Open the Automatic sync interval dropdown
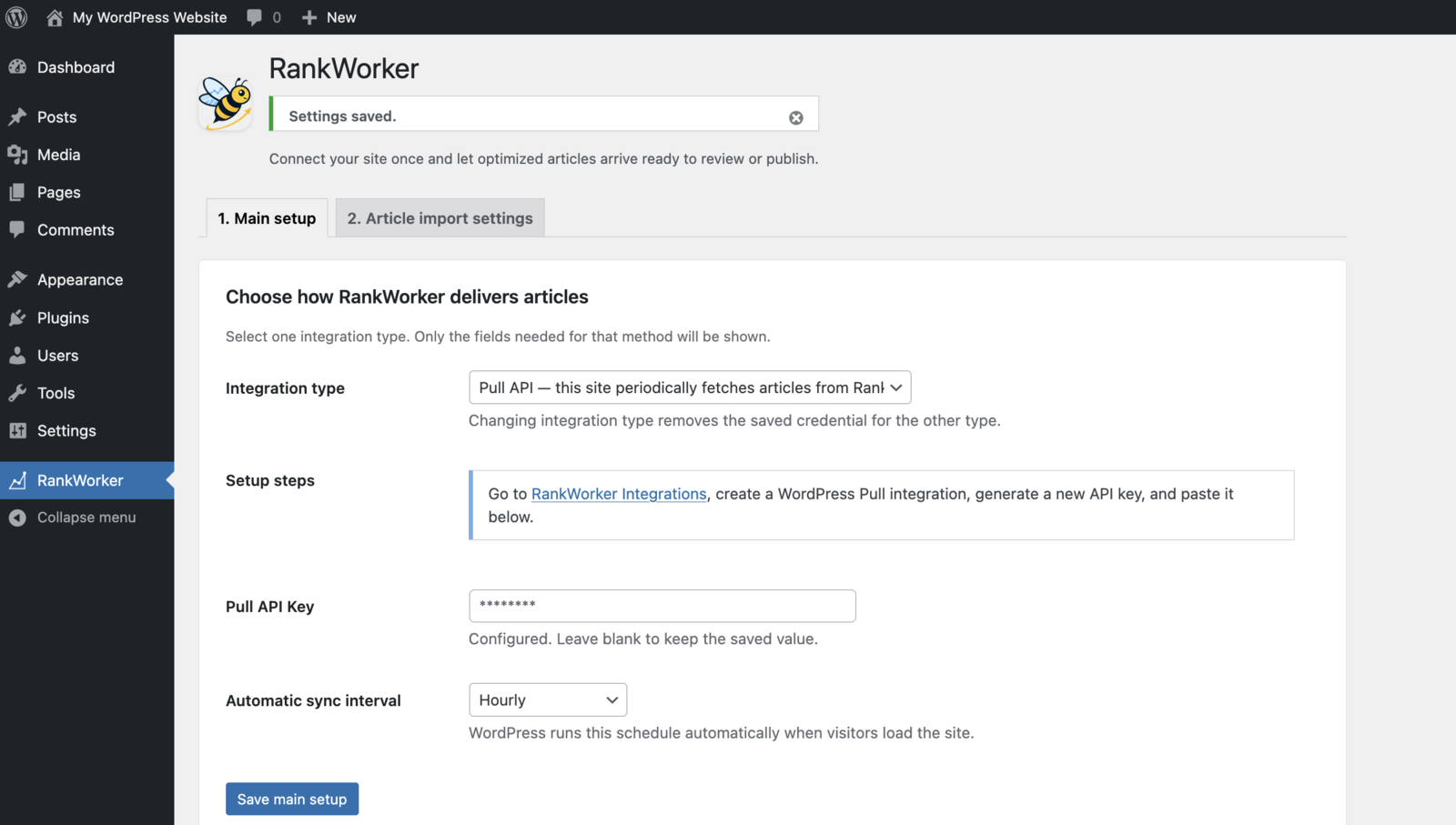Image resolution: width=1456 pixels, height=825 pixels. click(548, 699)
